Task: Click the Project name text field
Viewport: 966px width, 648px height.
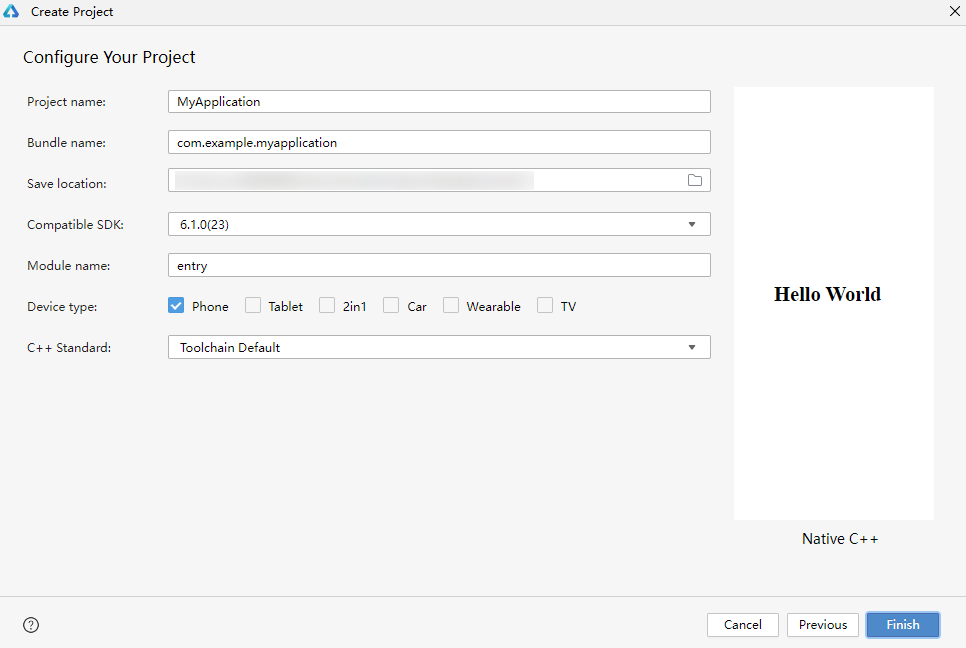Action: click(439, 101)
